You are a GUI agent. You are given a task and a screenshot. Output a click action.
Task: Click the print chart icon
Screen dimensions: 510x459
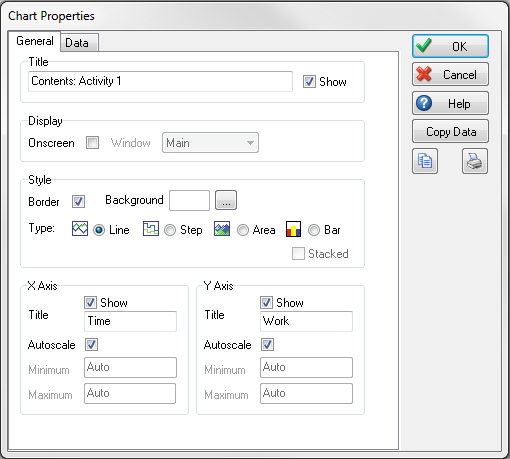[x=475, y=161]
